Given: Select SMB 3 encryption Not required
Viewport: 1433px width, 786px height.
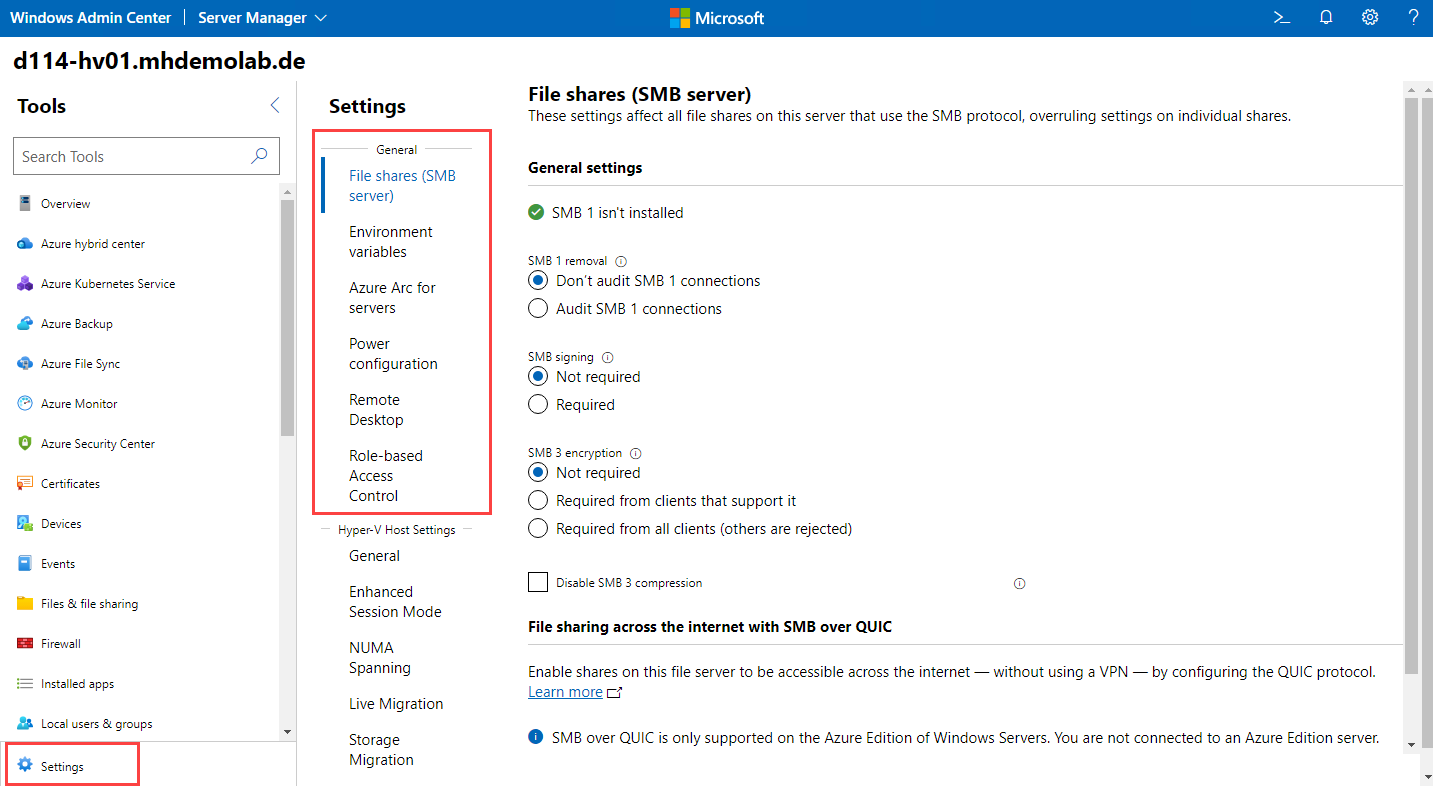Looking at the screenshot, I should pyautogui.click(x=538, y=473).
